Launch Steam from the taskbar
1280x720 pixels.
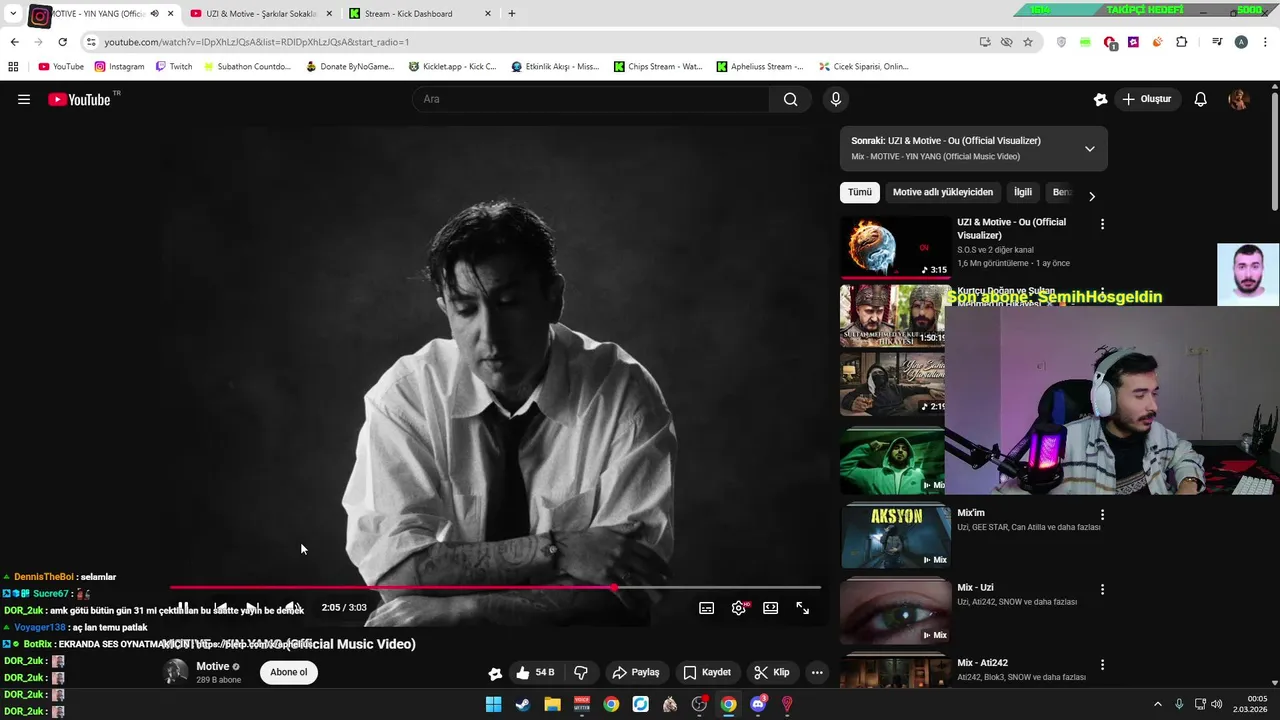coord(523,704)
